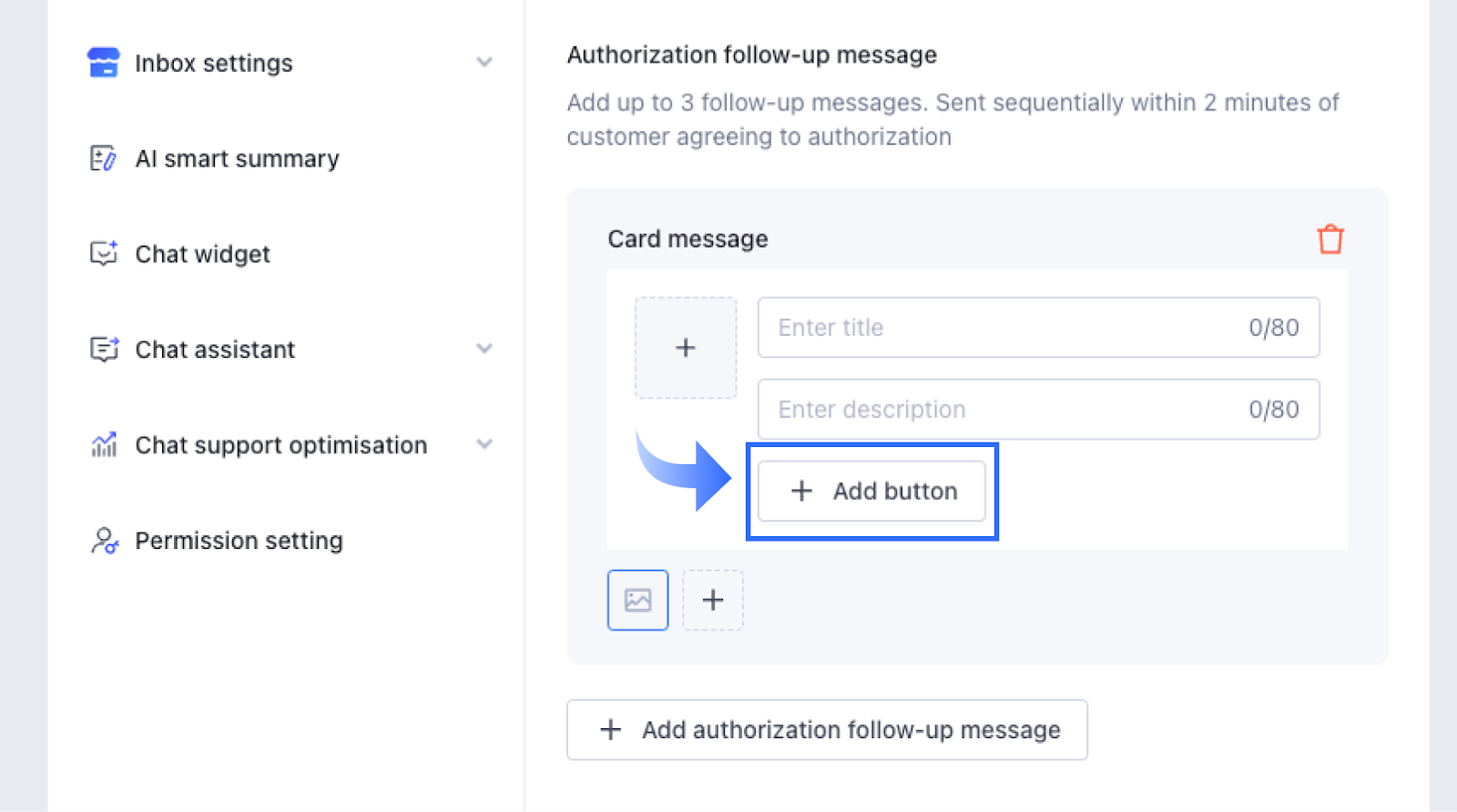
Task: Click the Chat support optimisation chart icon
Action: (x=104, y=445)
